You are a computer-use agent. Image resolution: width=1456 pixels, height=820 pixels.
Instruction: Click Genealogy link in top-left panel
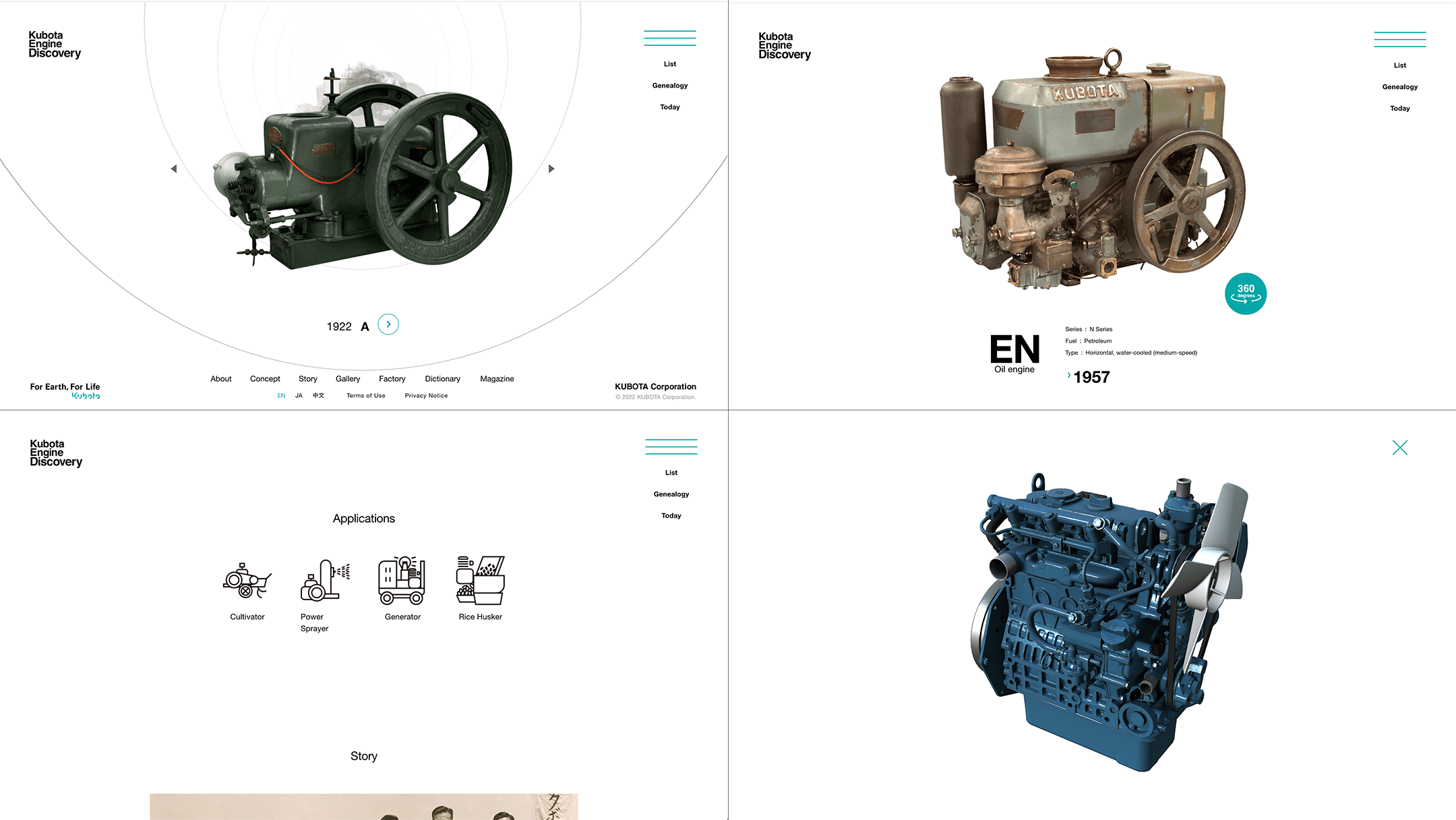(669, 86)
